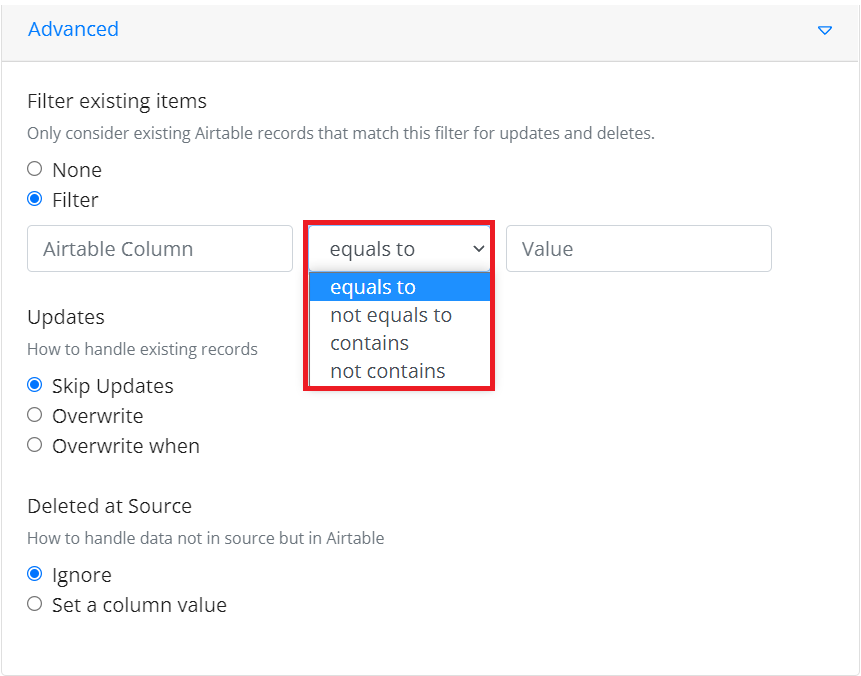Select Overwrite when radio button
Screen dimensions: 861x676
pos(35,445)
